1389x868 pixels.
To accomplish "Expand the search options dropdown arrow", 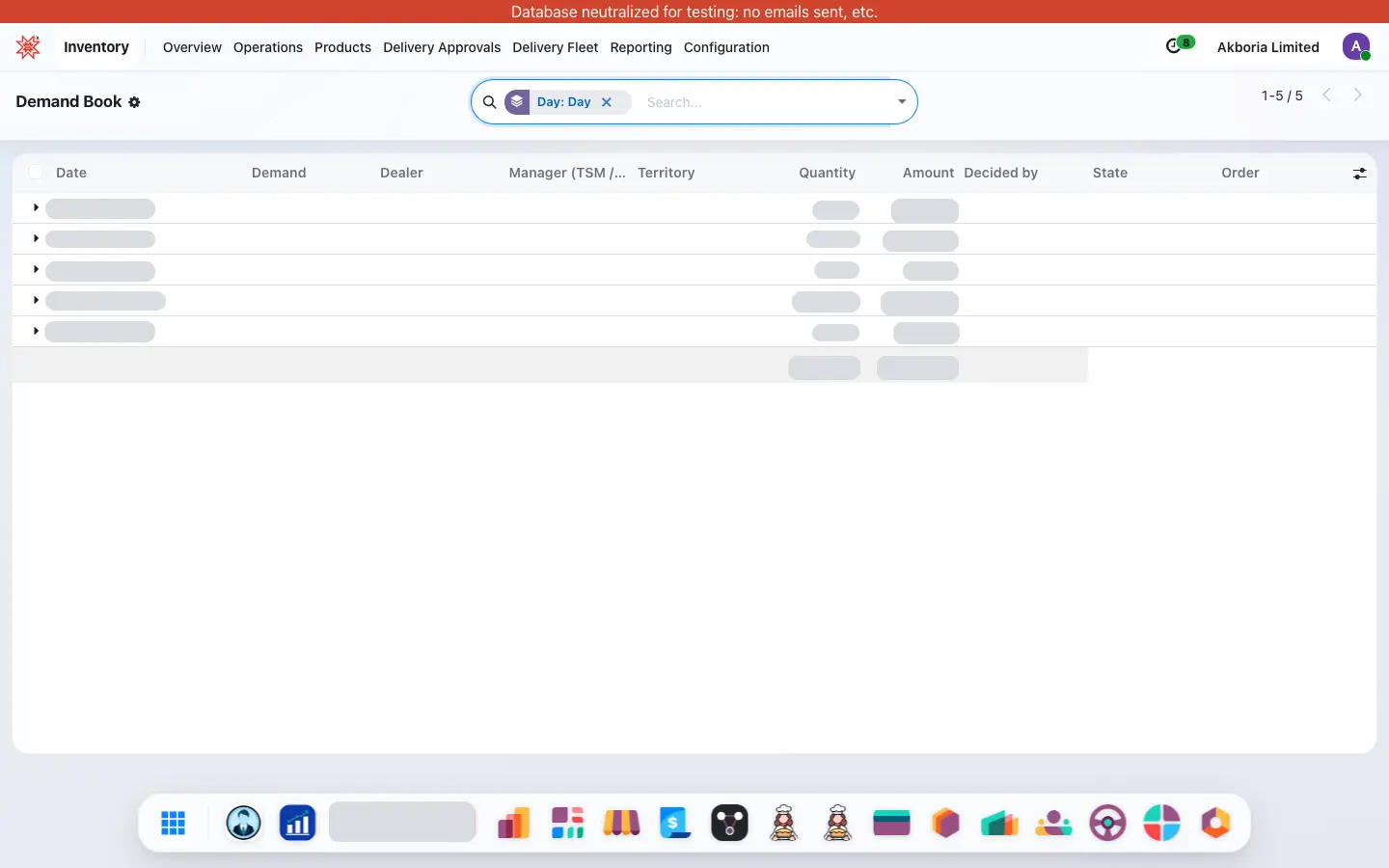I will pos(902,102).
